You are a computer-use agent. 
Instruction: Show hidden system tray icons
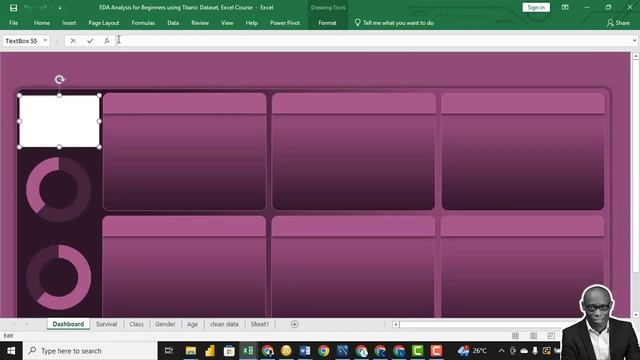[x=502, y=351]
